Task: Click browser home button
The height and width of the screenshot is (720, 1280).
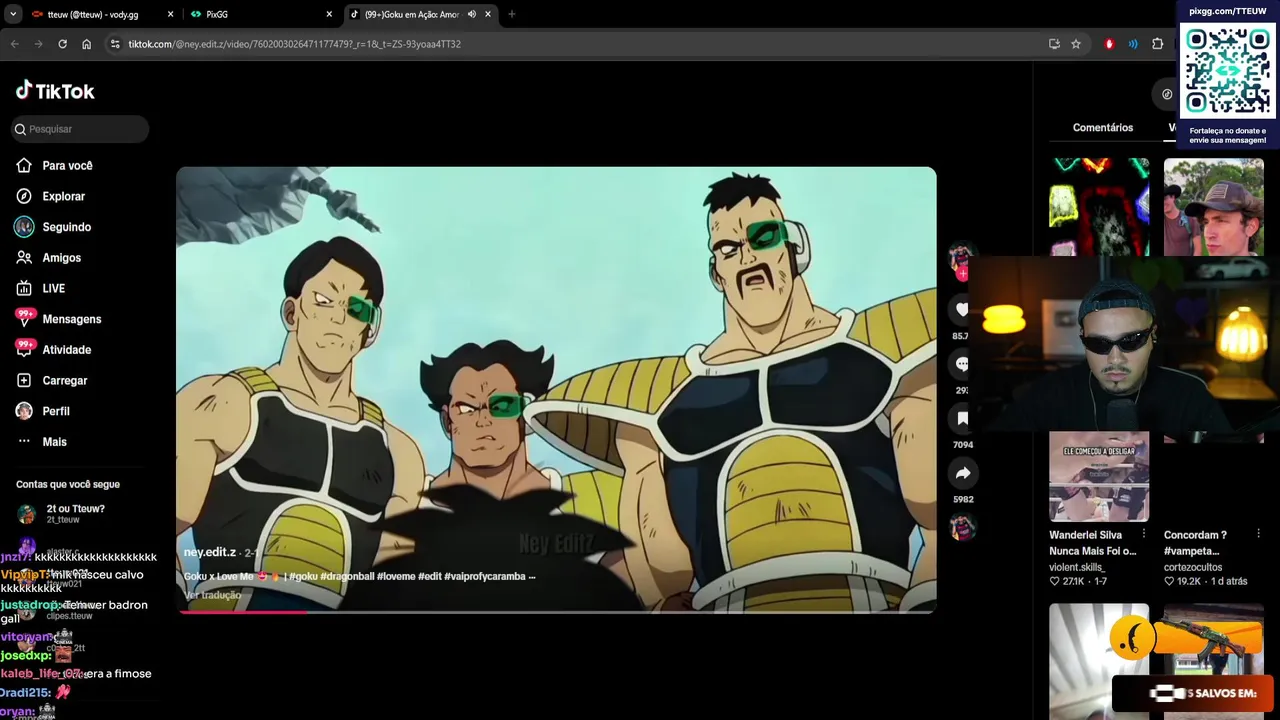Action: pos(86,44)
